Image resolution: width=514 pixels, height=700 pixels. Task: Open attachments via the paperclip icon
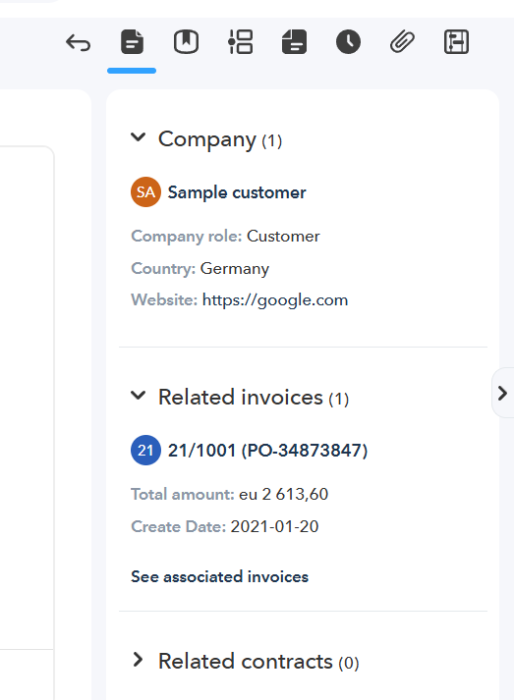click(x=402, y=42)
